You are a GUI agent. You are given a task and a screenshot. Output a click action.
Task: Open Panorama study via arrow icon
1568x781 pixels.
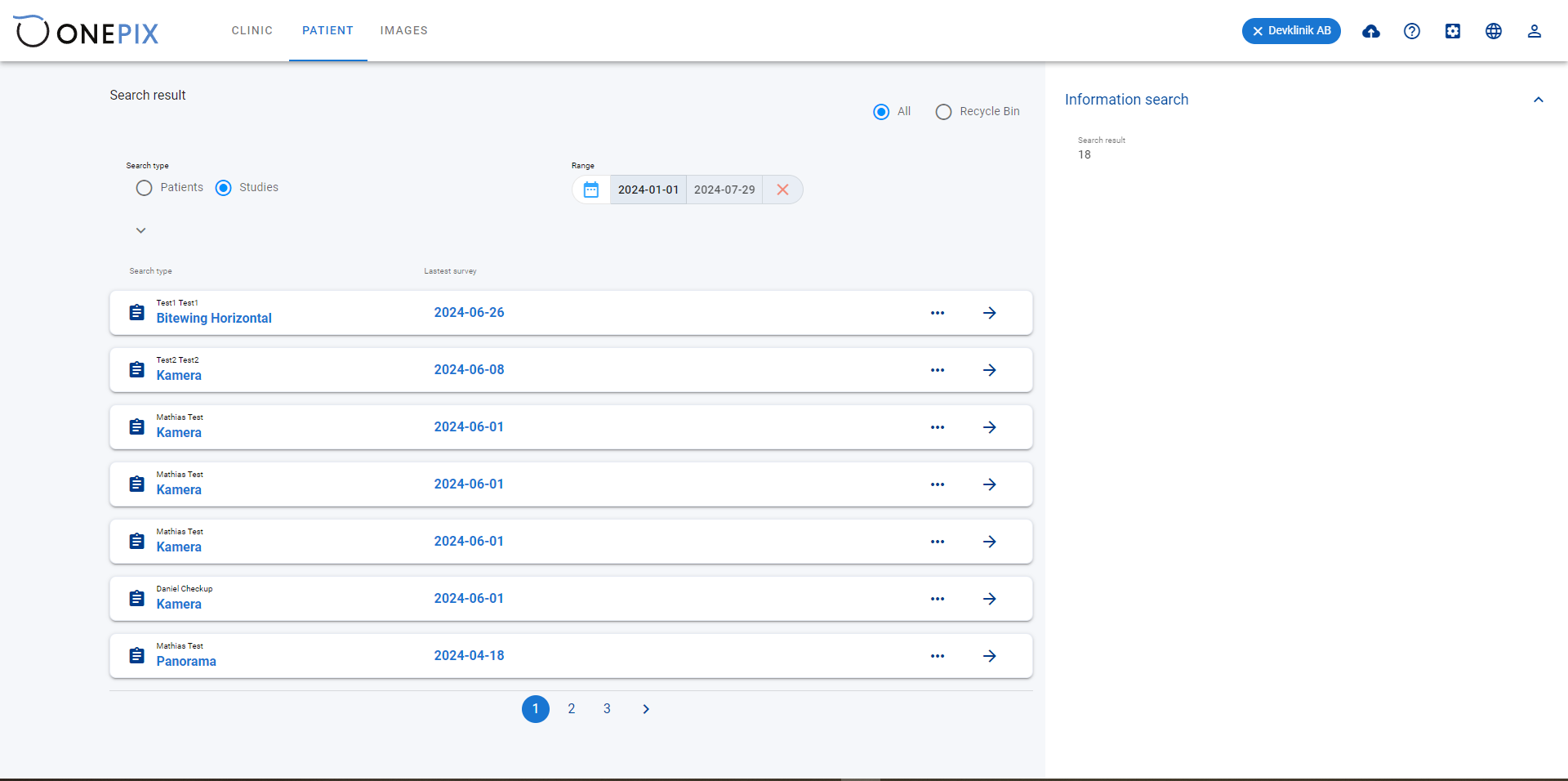click(990, 656)
